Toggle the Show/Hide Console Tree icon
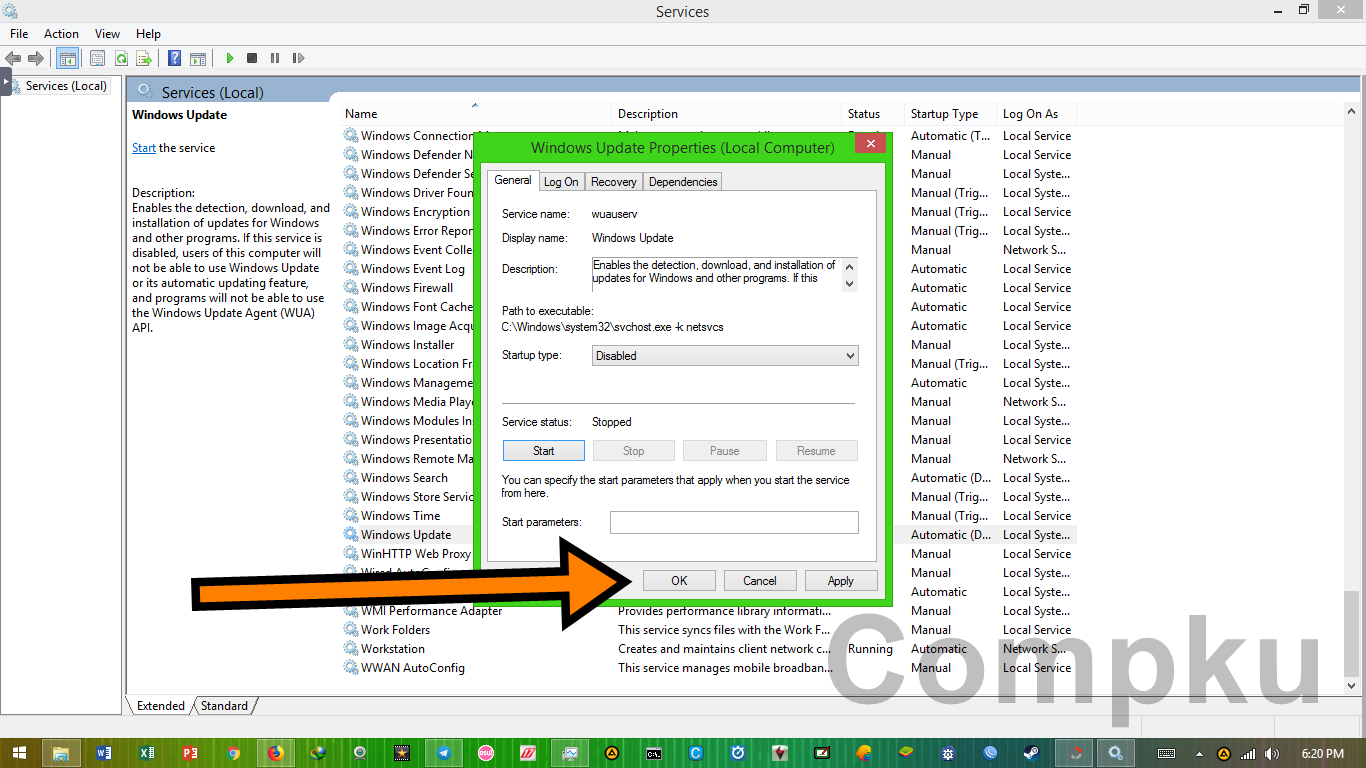Viewport: 1366px width, 768px height. coord(67,59)
